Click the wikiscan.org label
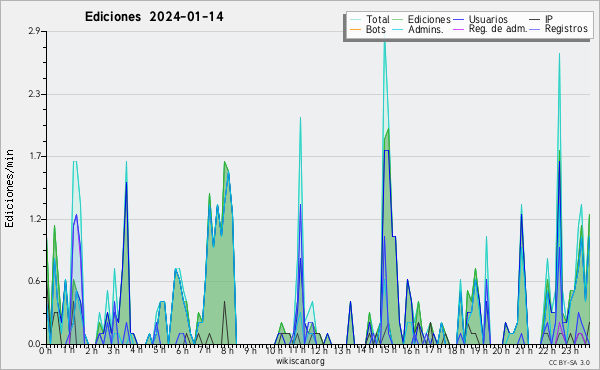The height and width of the screenshot is (370, 600). (x=300, y=361)
